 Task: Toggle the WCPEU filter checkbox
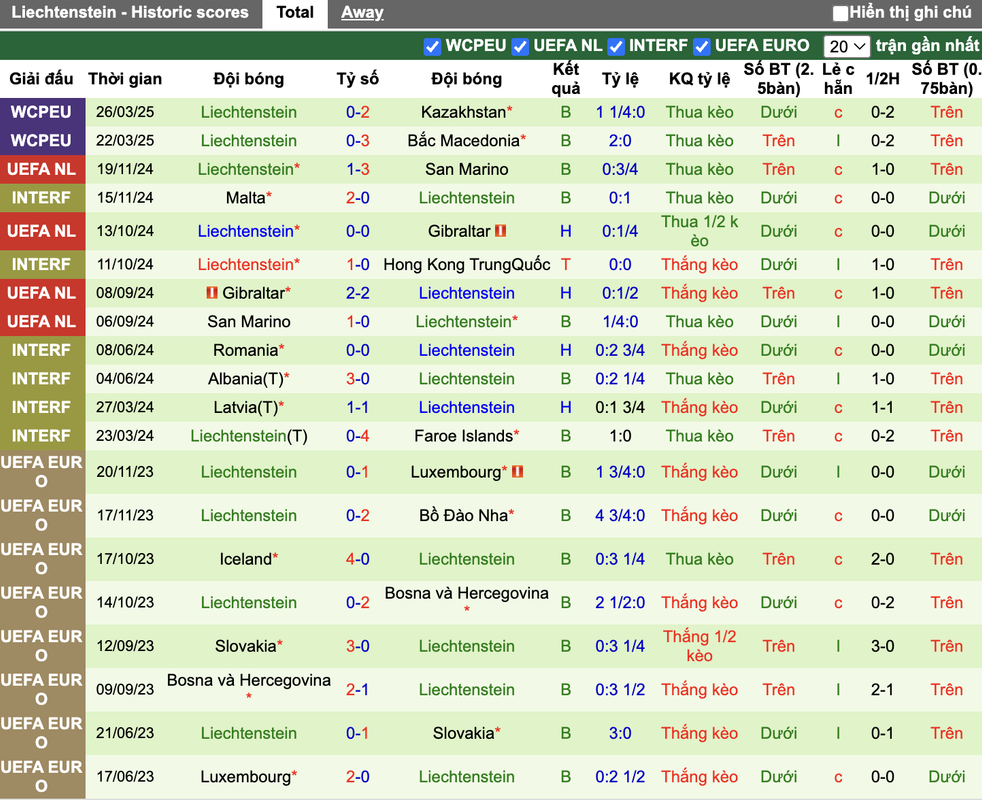[x=432, y=46]
